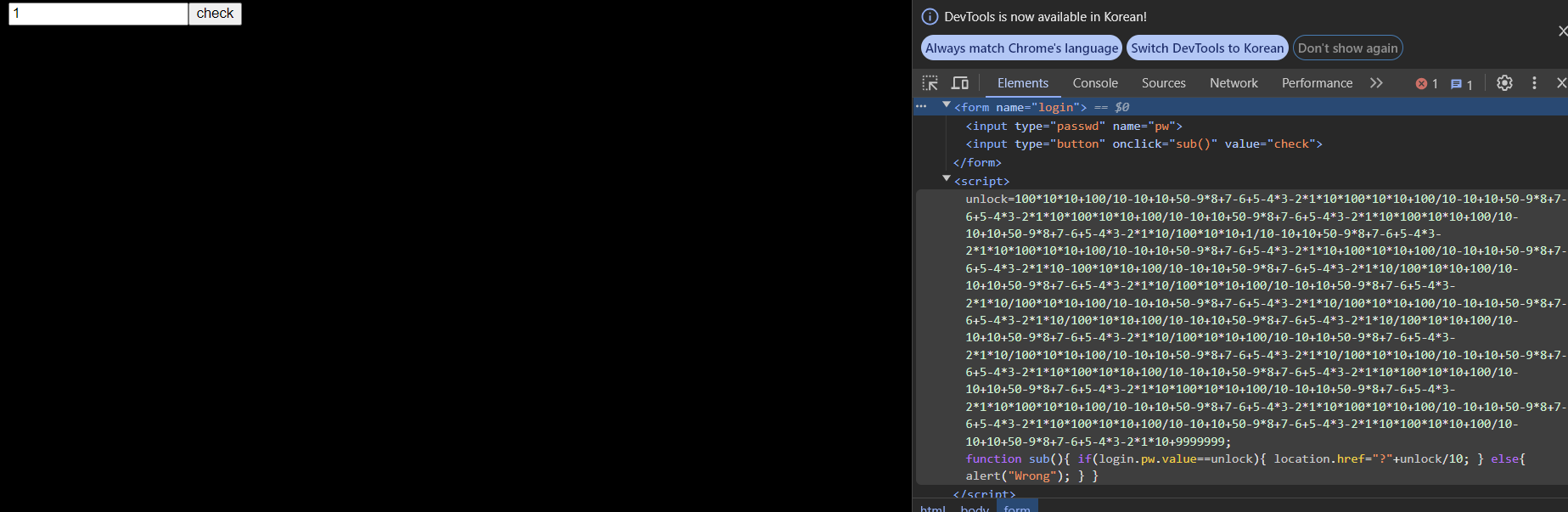Close the DevTools panel
Image resolution: width=1568 pixels, height=512 pixels.
(1561, 83)
